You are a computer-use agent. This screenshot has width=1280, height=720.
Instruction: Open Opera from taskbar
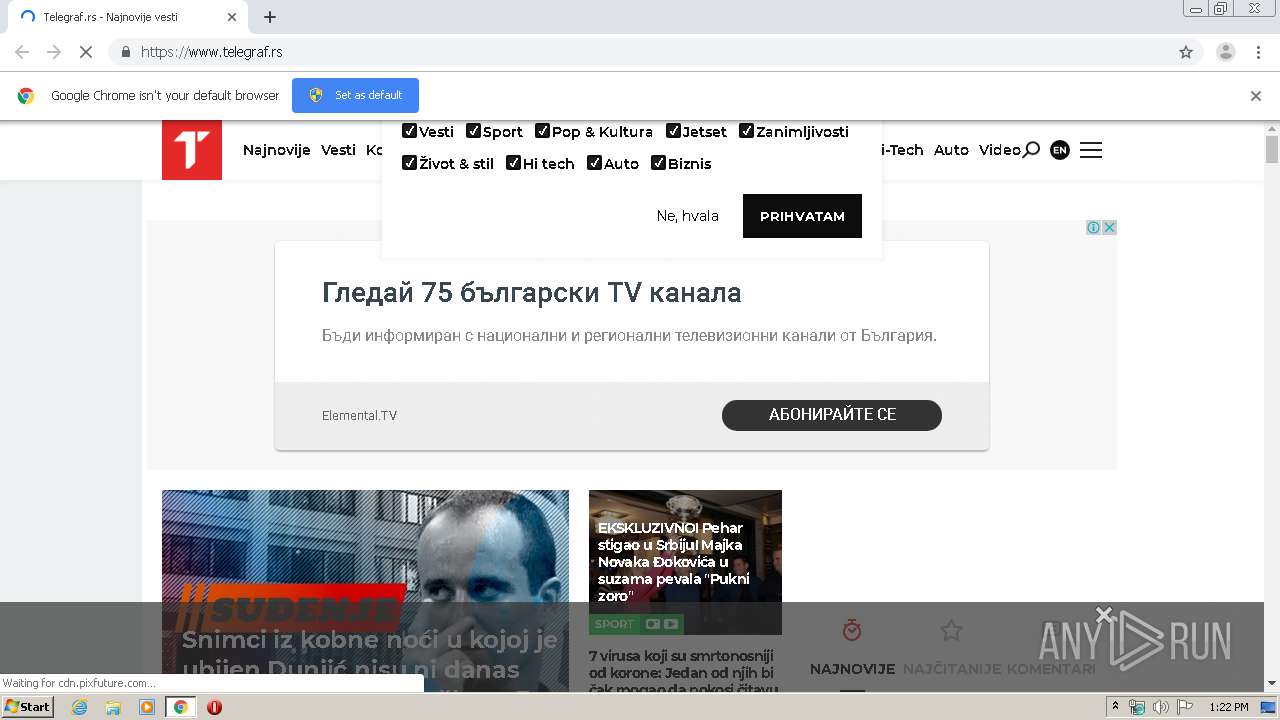(x=214, y=707)
